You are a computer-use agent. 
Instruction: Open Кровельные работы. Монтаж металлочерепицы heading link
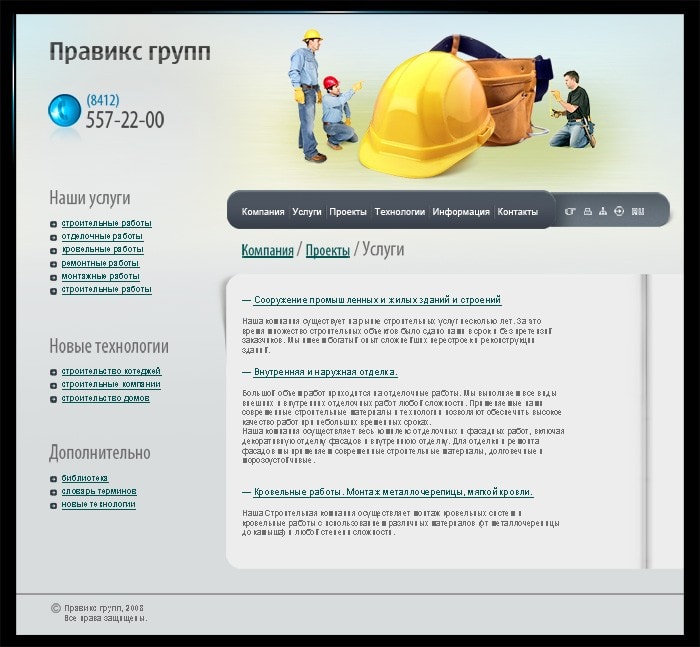click(393, 492)
